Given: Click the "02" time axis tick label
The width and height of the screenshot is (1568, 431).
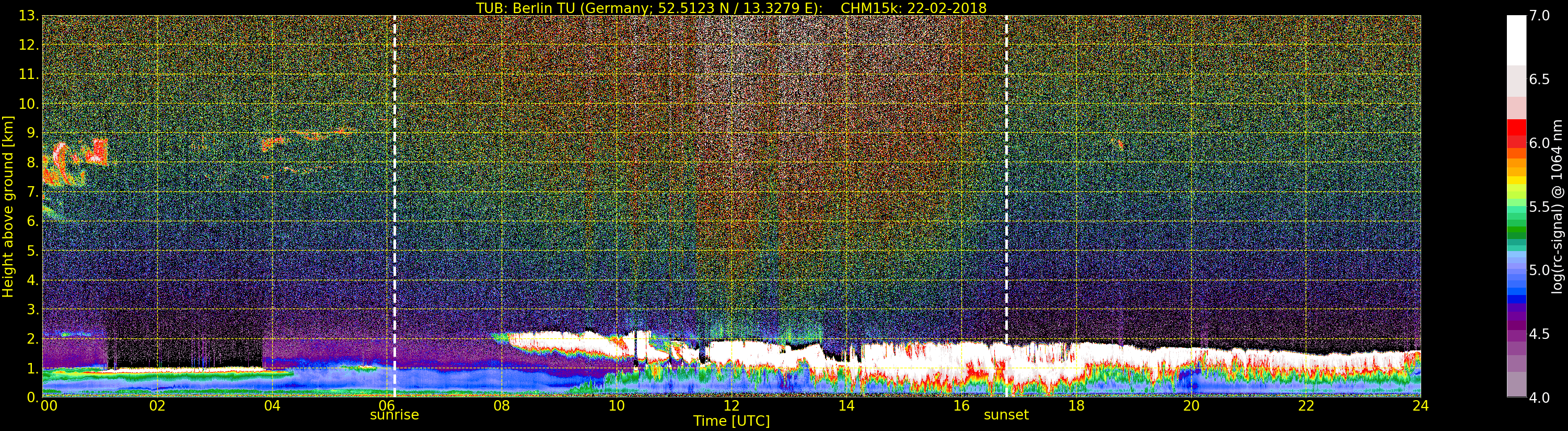Looking at the screenshot, I should 157,405.
